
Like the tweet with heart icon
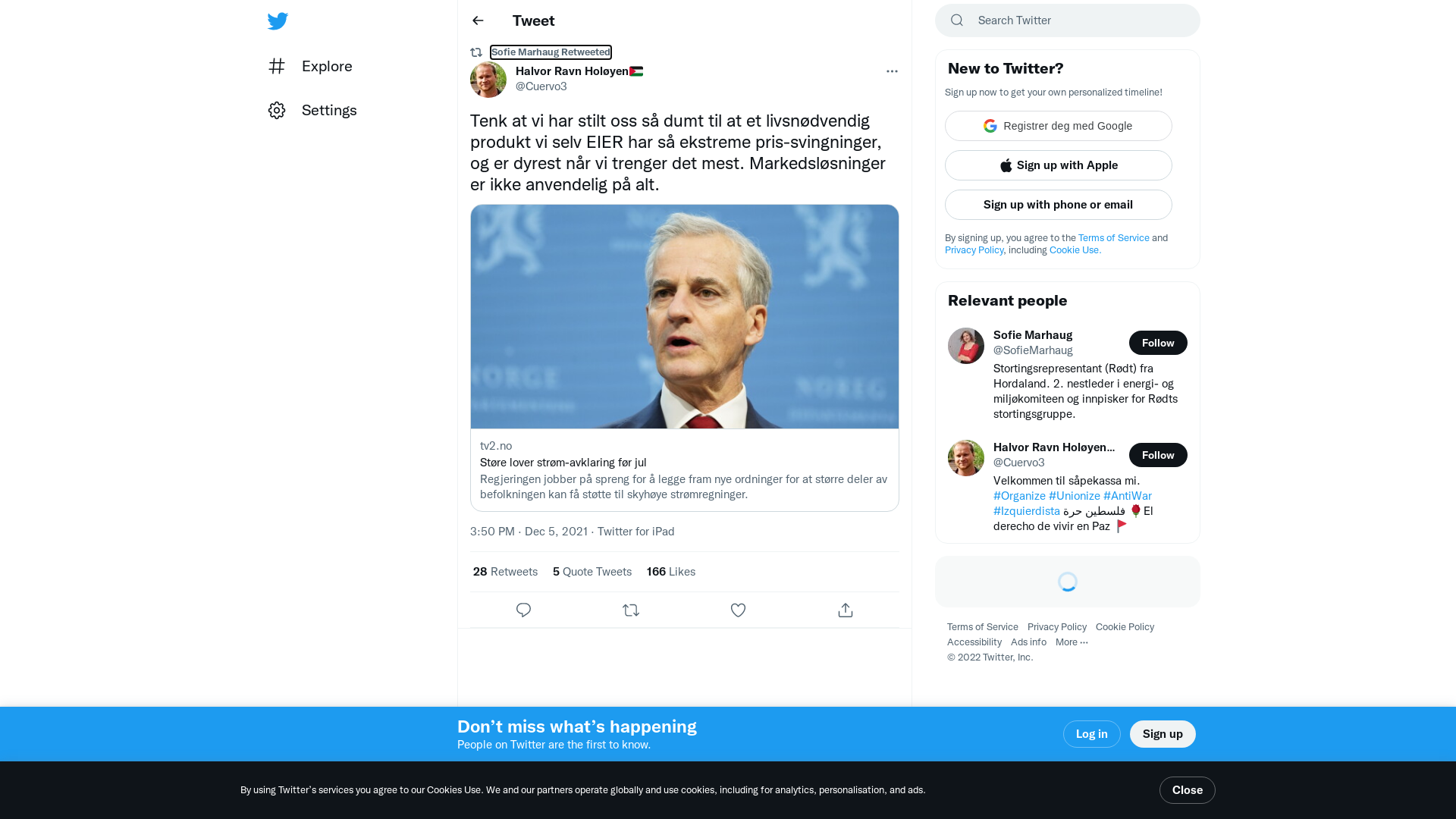pyautogui.click(x=738, y=610)
